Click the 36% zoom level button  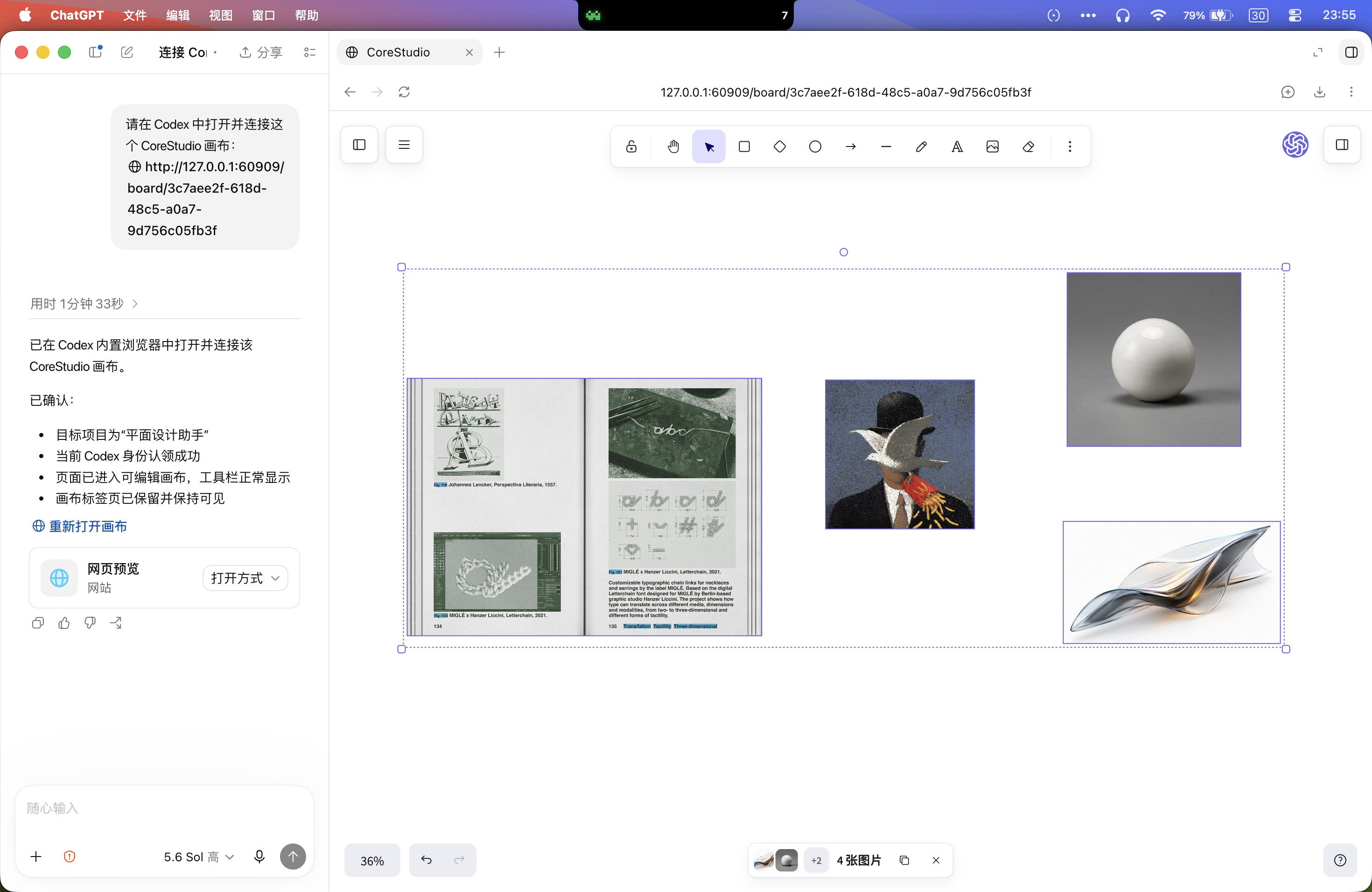tap(372, 860)
